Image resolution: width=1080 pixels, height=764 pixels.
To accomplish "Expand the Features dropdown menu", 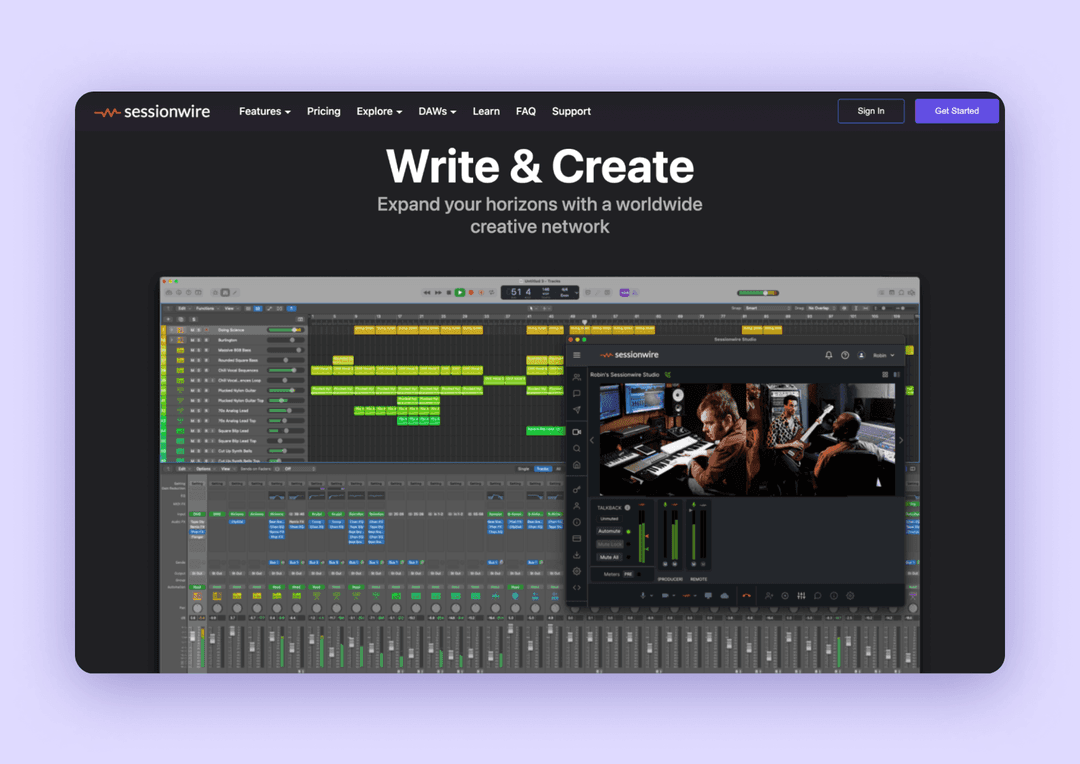I will [264, 111].
